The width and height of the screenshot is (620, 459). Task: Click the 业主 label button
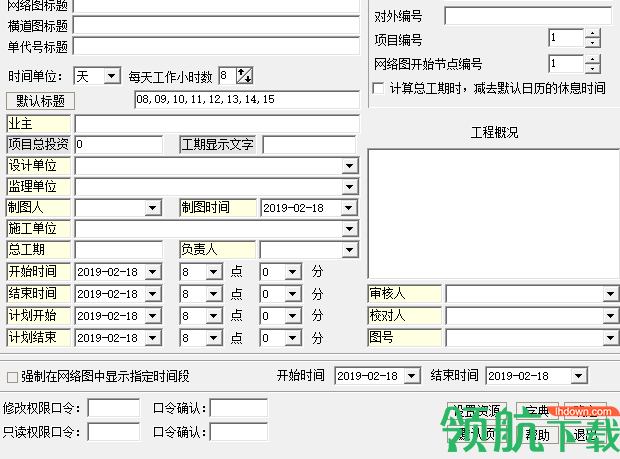39,124
